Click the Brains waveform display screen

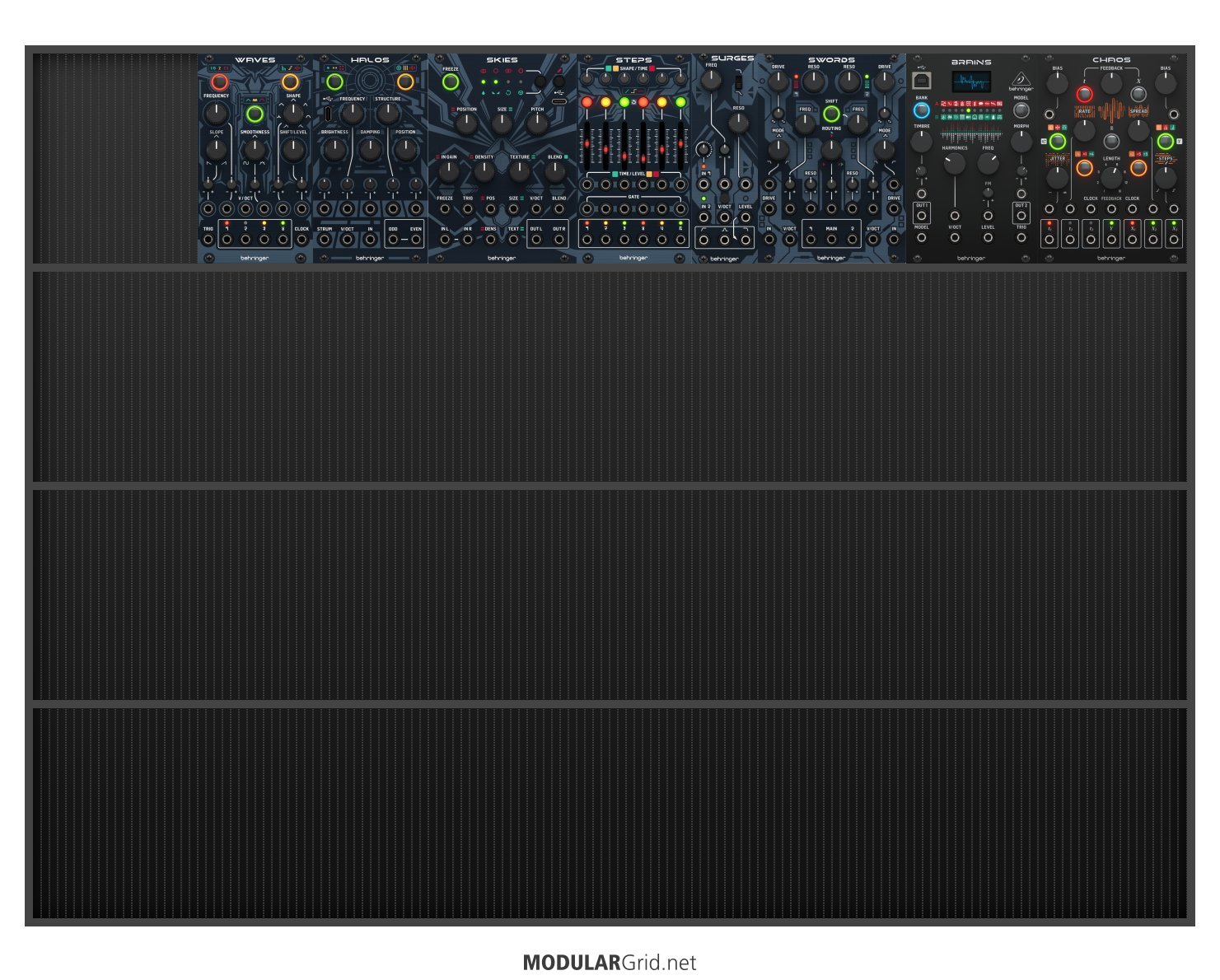coord(972,82)
